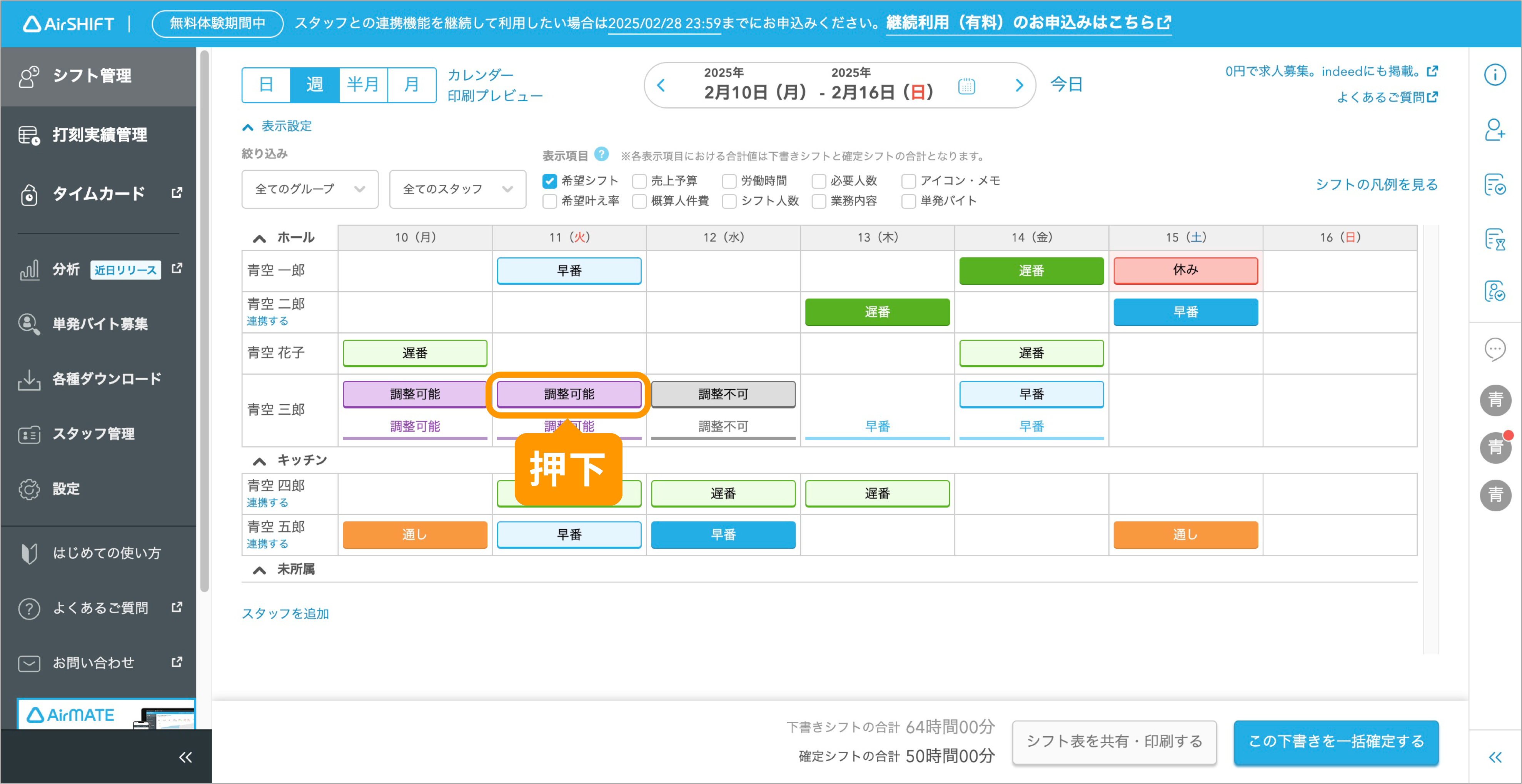1522x784 pixels.
Task: Click 継続利用（有料）のお申込みはこちら link
Action: (1029, 23)
